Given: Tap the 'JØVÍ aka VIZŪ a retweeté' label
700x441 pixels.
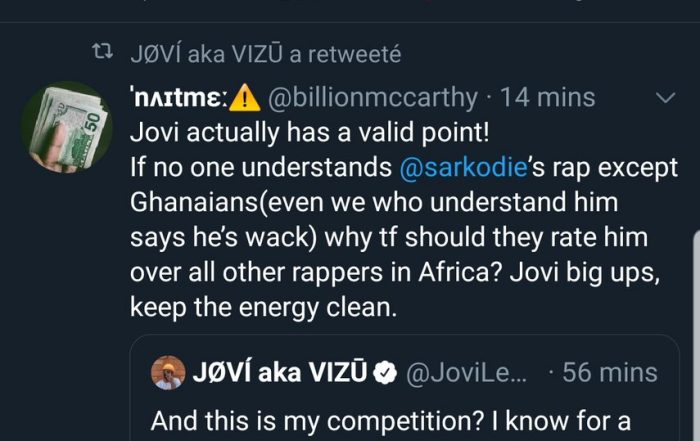Looking at the screenshot, I should 266,54.
